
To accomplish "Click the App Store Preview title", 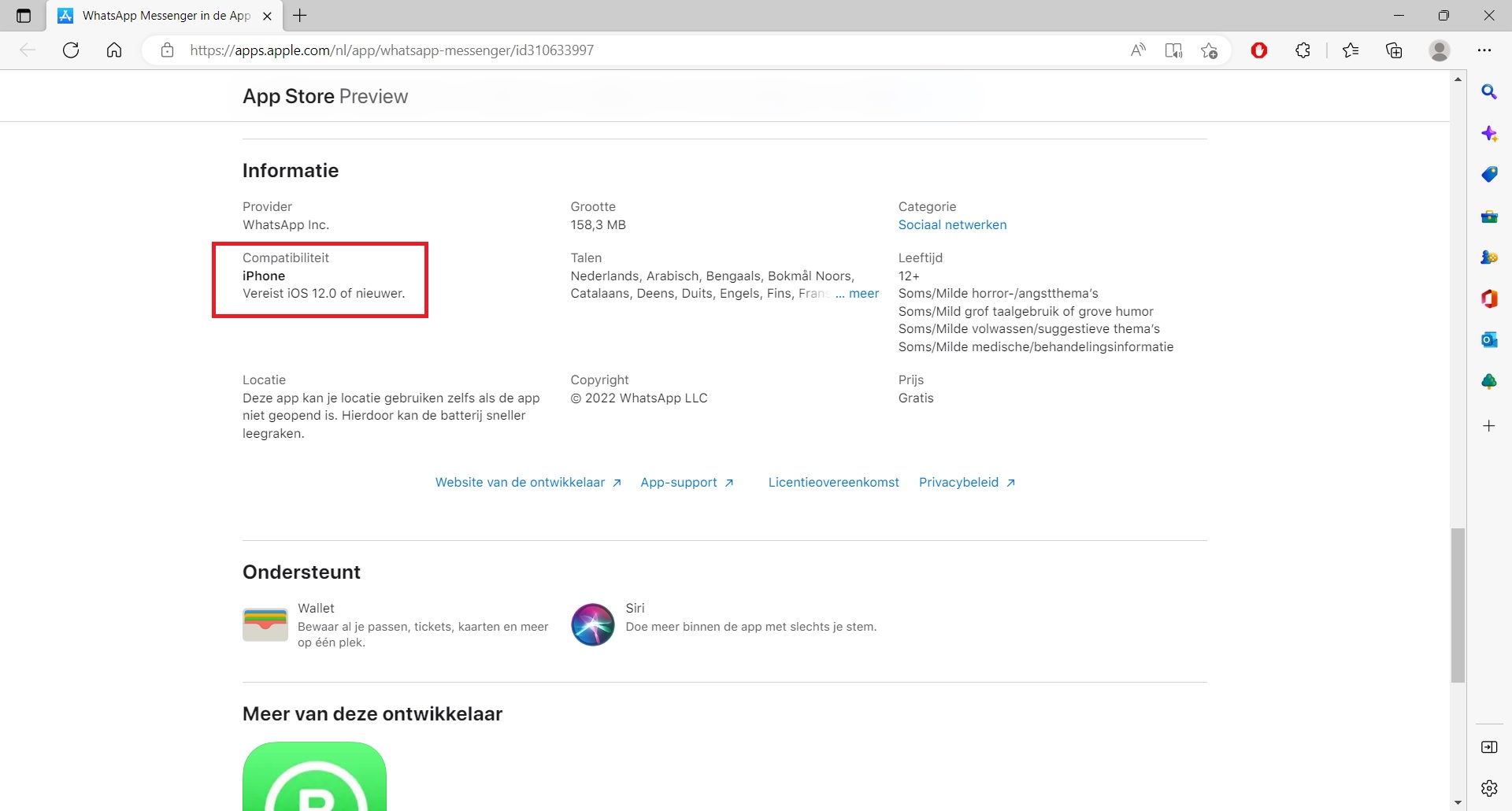I will [x=325, y=97].
